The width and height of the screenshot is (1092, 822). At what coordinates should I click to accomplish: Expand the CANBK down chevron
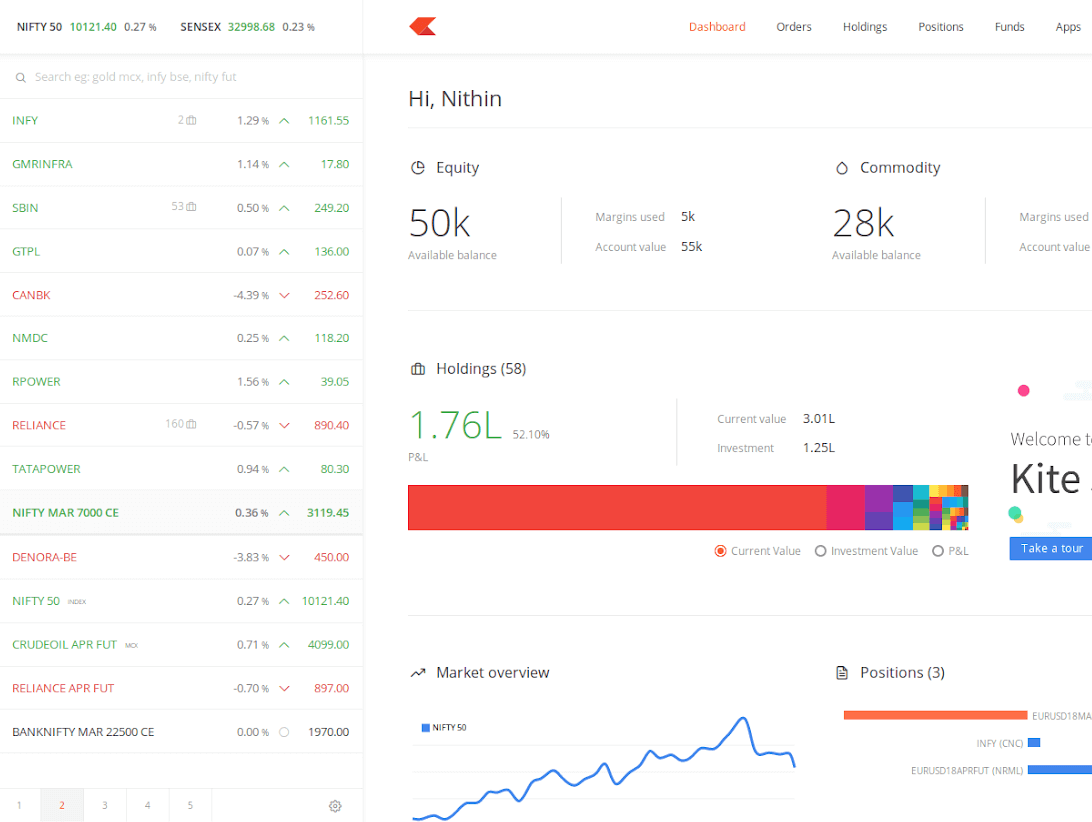click(x=285, y=294)
